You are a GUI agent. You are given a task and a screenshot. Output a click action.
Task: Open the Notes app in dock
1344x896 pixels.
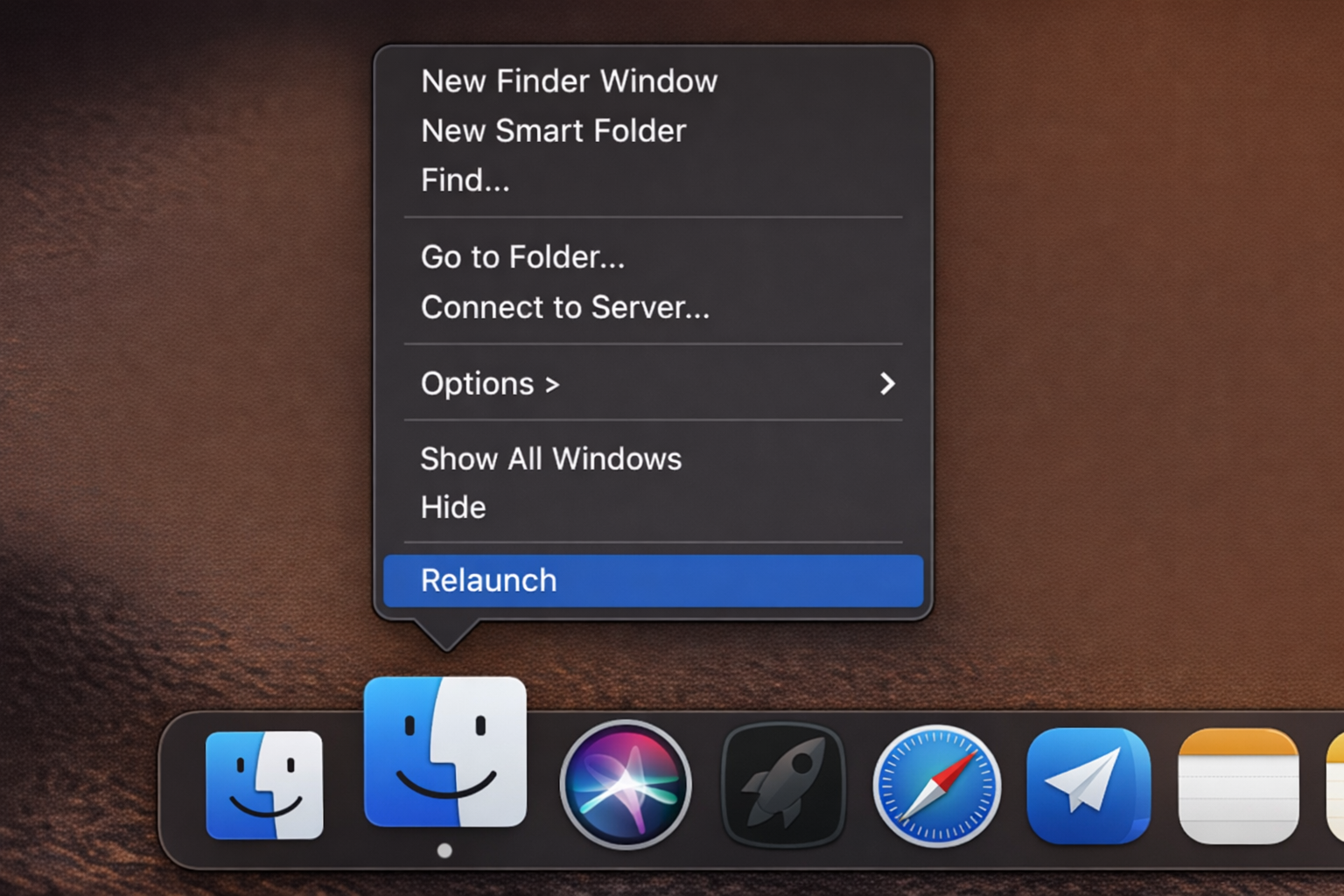click(x=1238, y=786)
